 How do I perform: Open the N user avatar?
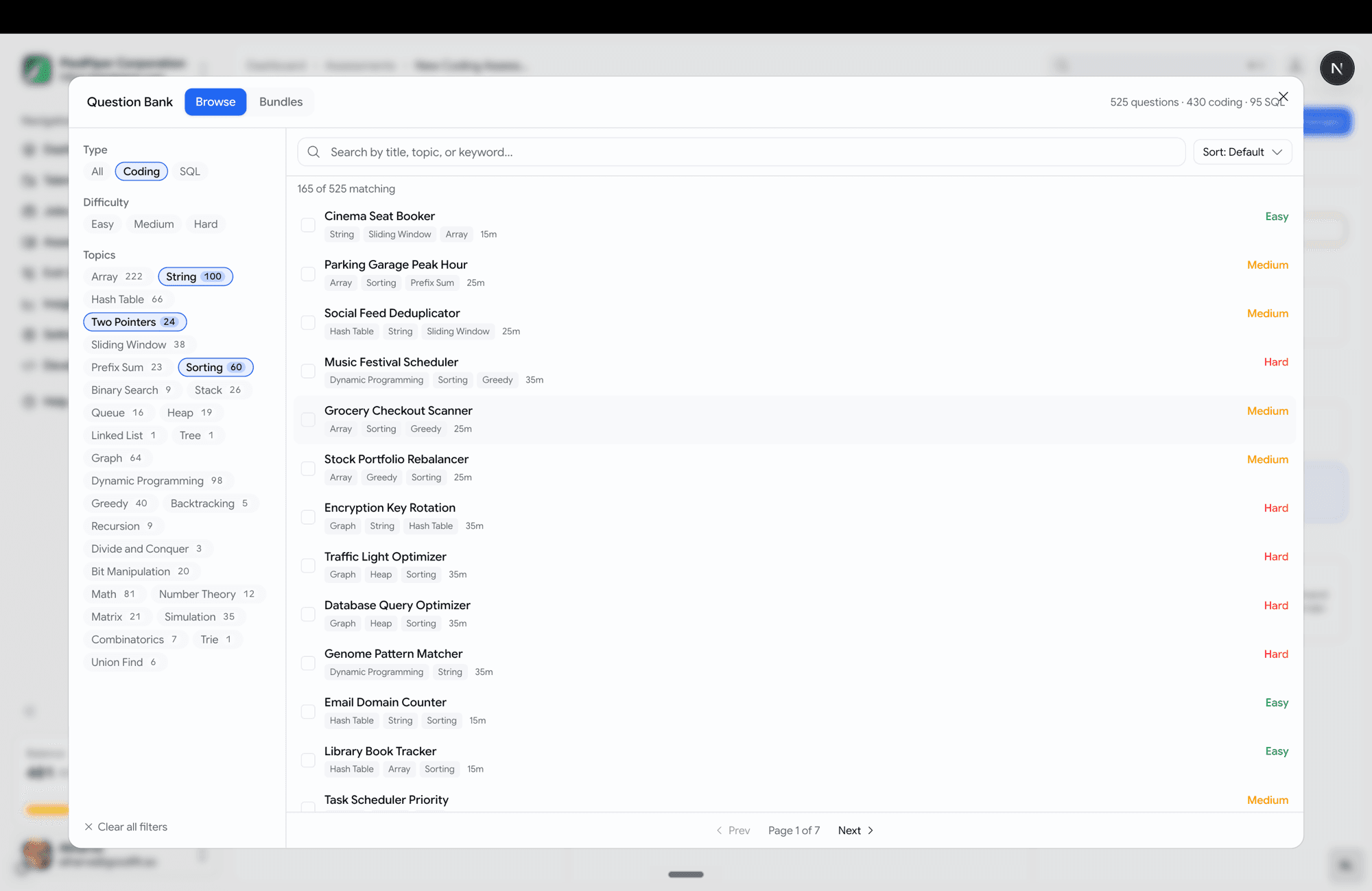tap(1336, 68)
